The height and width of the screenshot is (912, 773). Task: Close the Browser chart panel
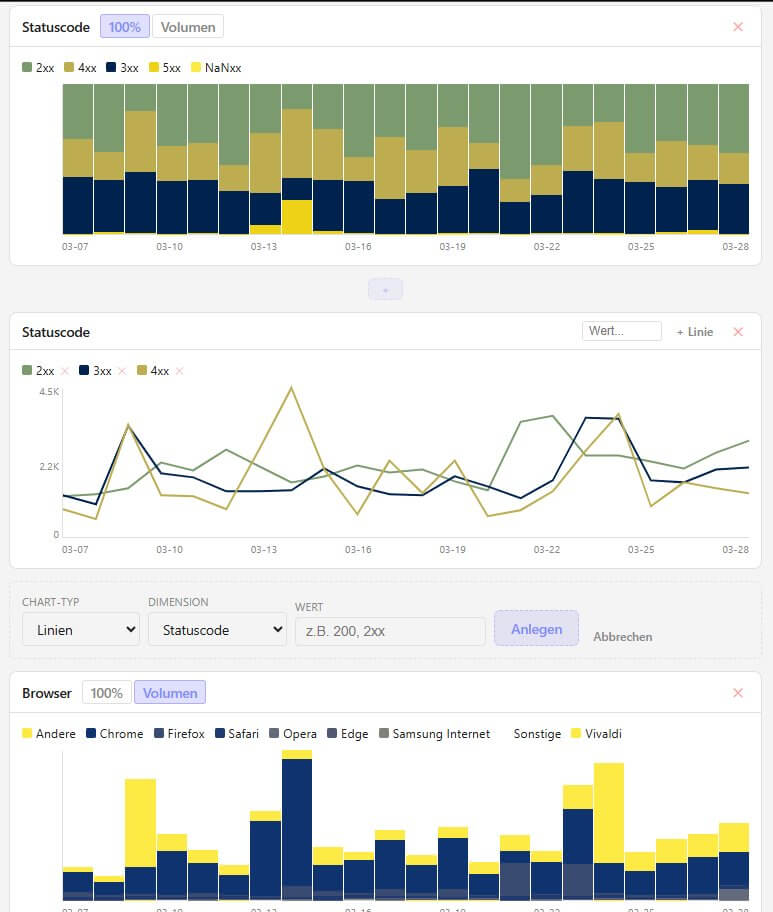(738, 692)
